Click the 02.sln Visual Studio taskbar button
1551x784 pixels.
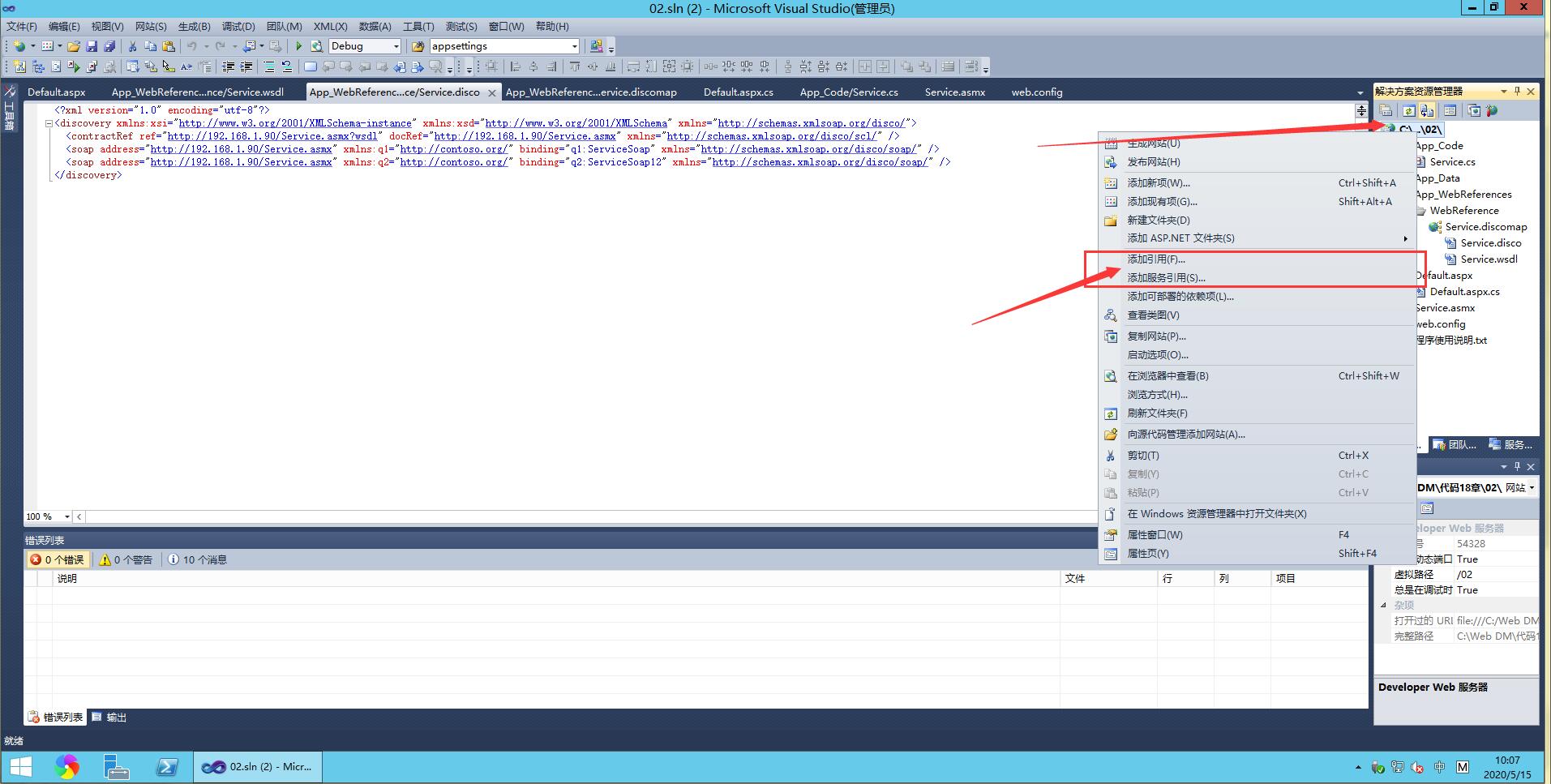coord(258,767)
